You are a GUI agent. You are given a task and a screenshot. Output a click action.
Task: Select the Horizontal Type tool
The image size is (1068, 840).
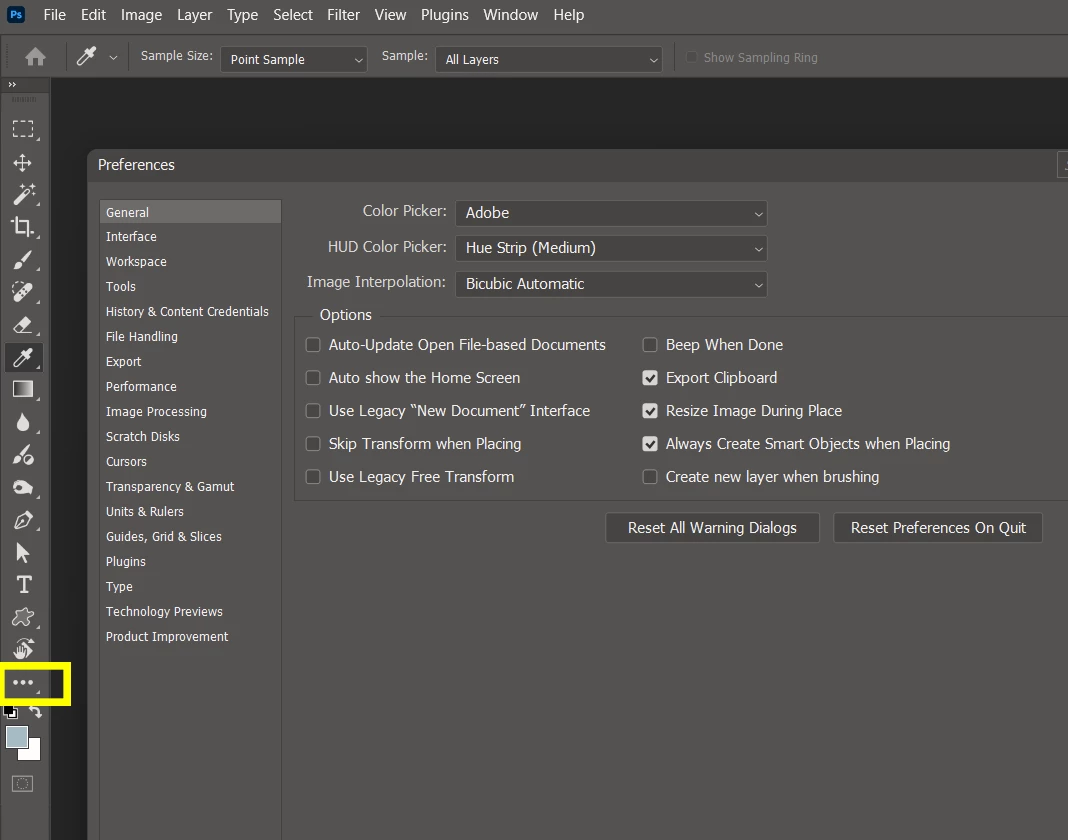pos(24,585)
